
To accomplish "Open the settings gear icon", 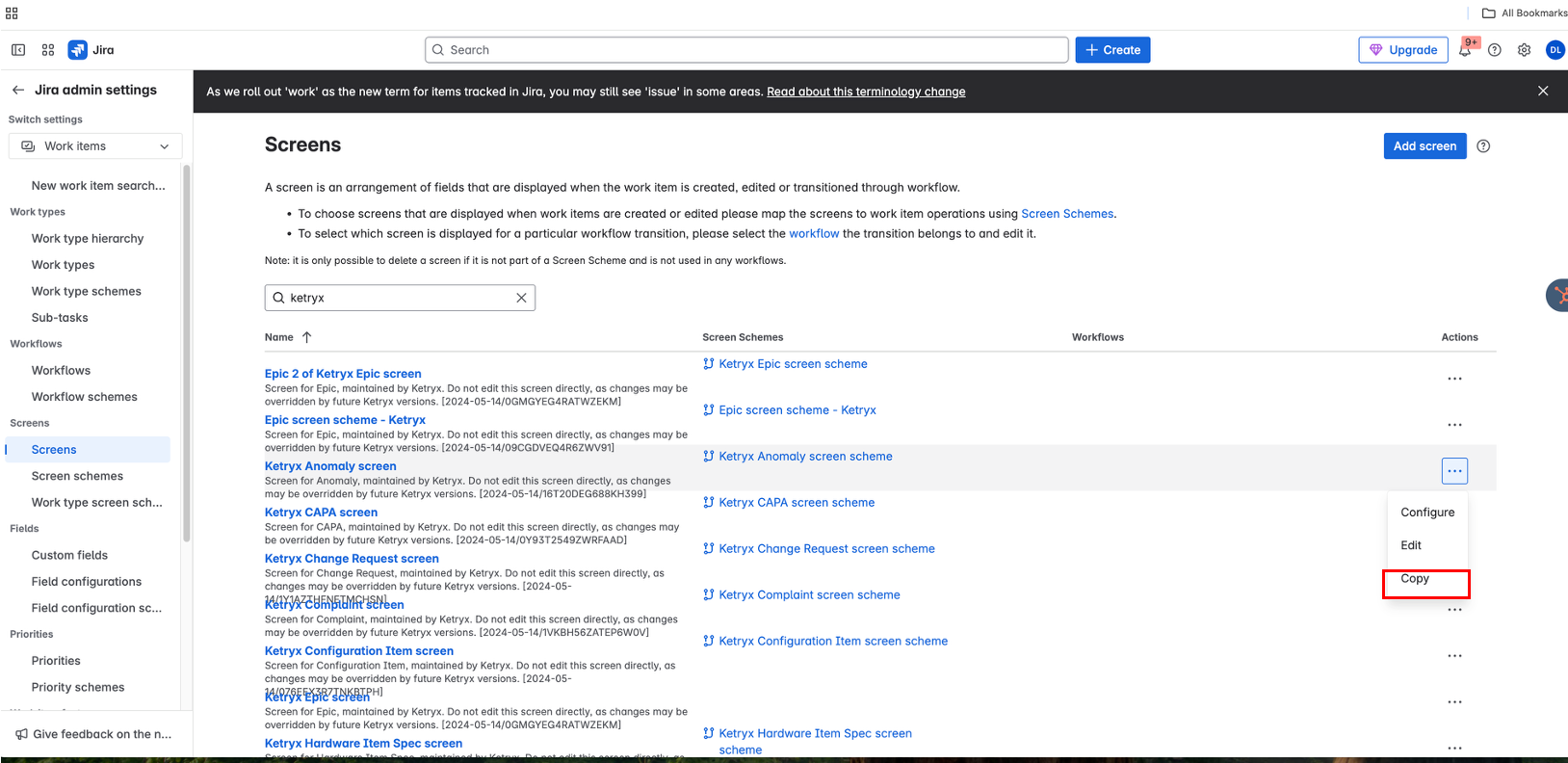I will tap(1525, 50).
